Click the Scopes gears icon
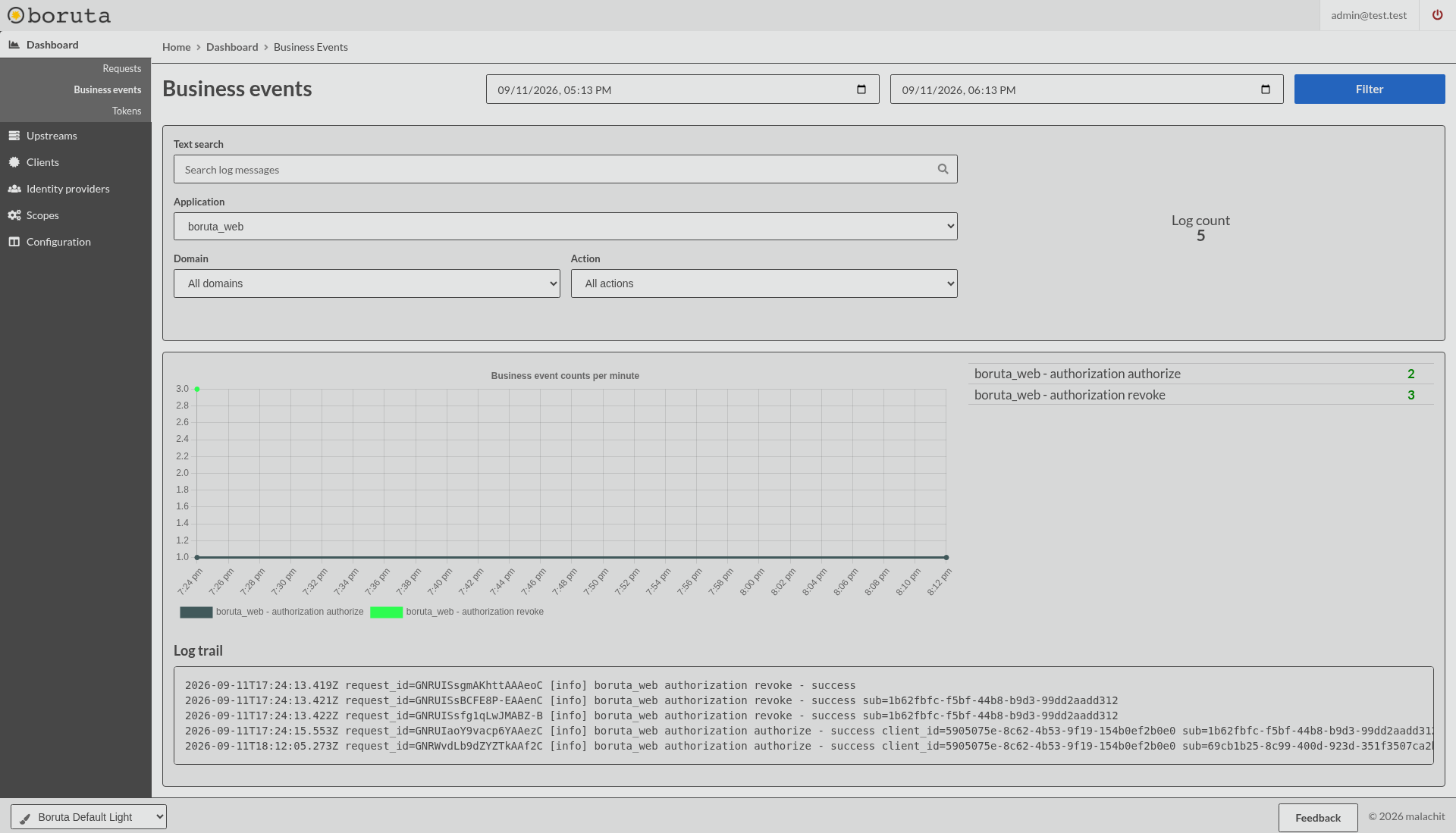The image size is (1456, 833). click(x=14, y=215)
